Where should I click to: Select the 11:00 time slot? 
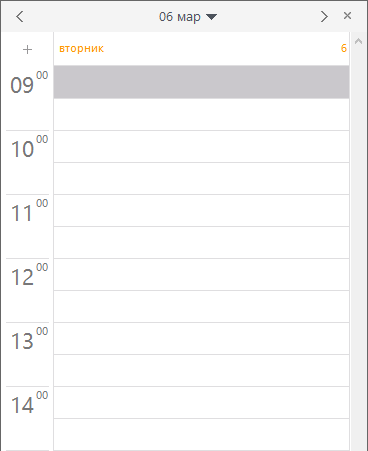click(x=201, y=210)
